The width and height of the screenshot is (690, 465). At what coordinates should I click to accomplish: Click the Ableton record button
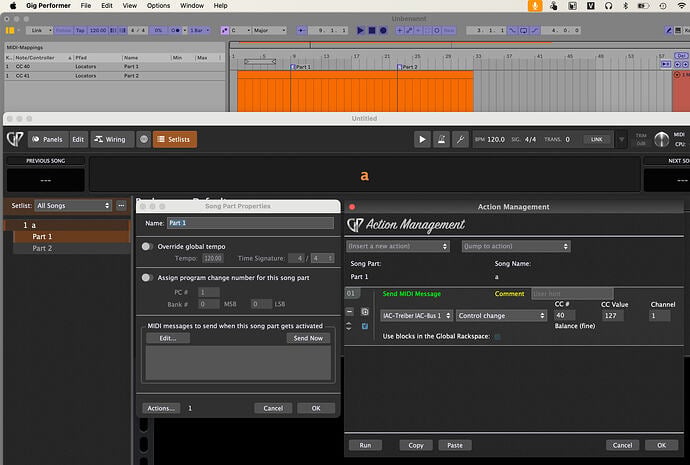383,30
